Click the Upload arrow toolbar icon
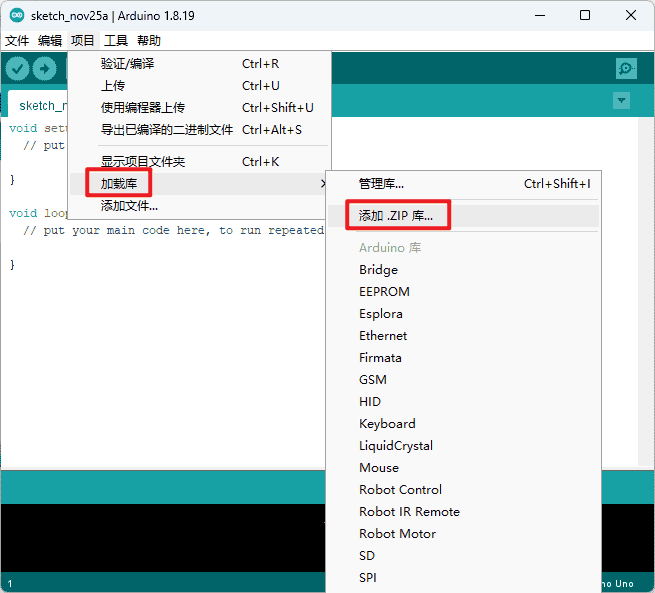This screenshot has height=593, width=655. 45,68
